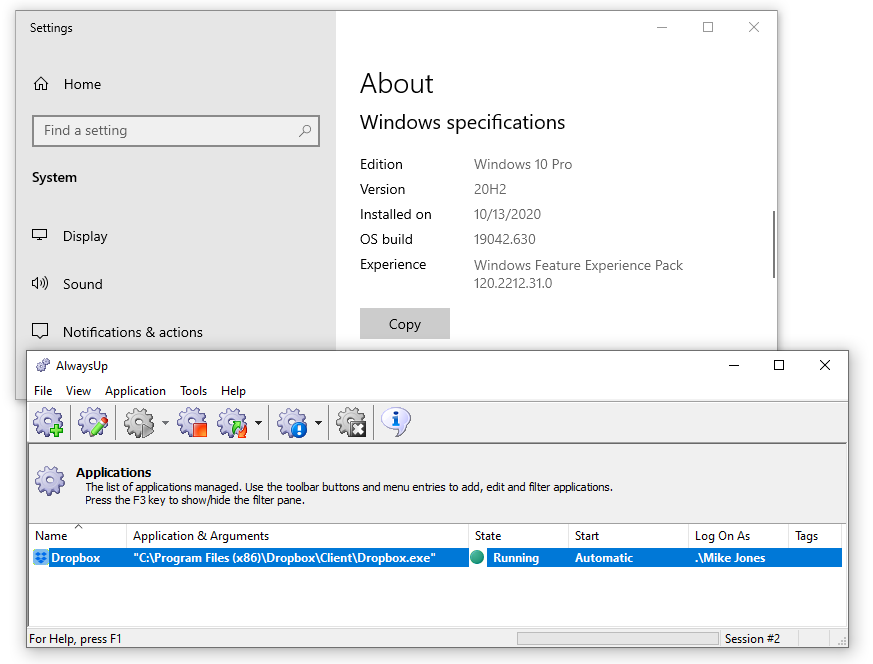
Task: Click the Edit Application pencil gear icon
Action: [x=92, y=422]
